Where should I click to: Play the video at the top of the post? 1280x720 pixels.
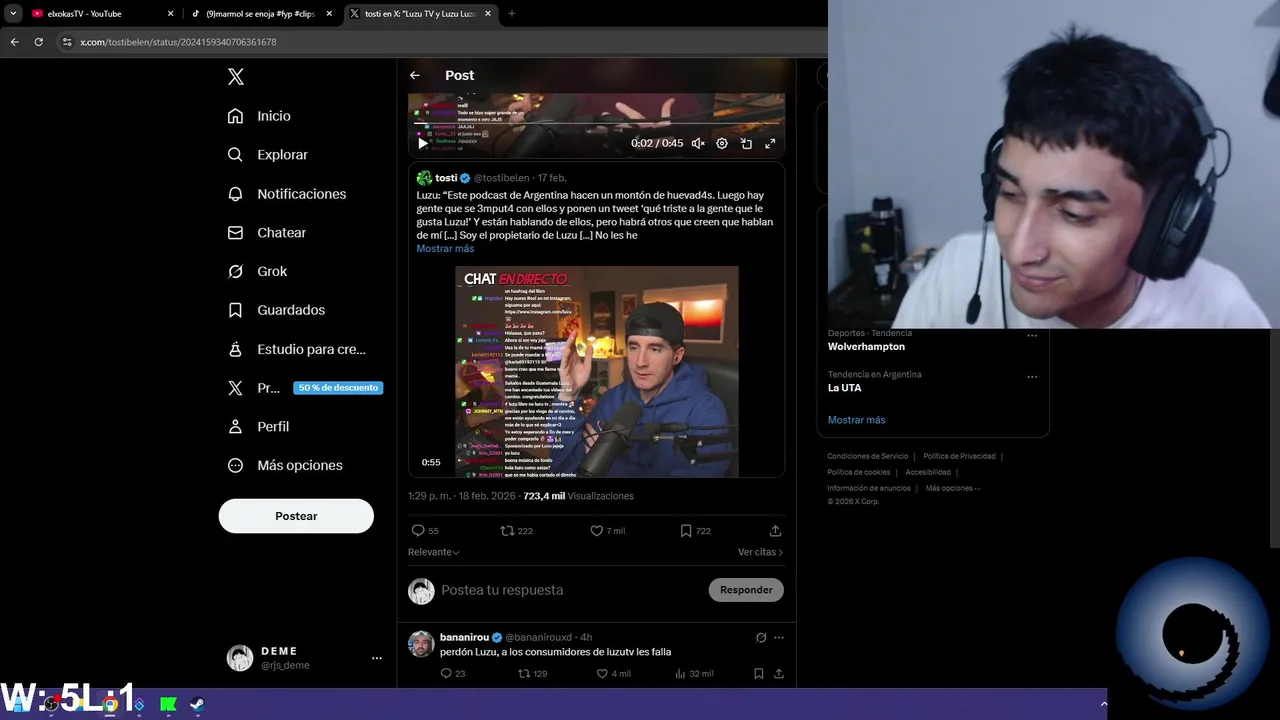pos(422,143)
